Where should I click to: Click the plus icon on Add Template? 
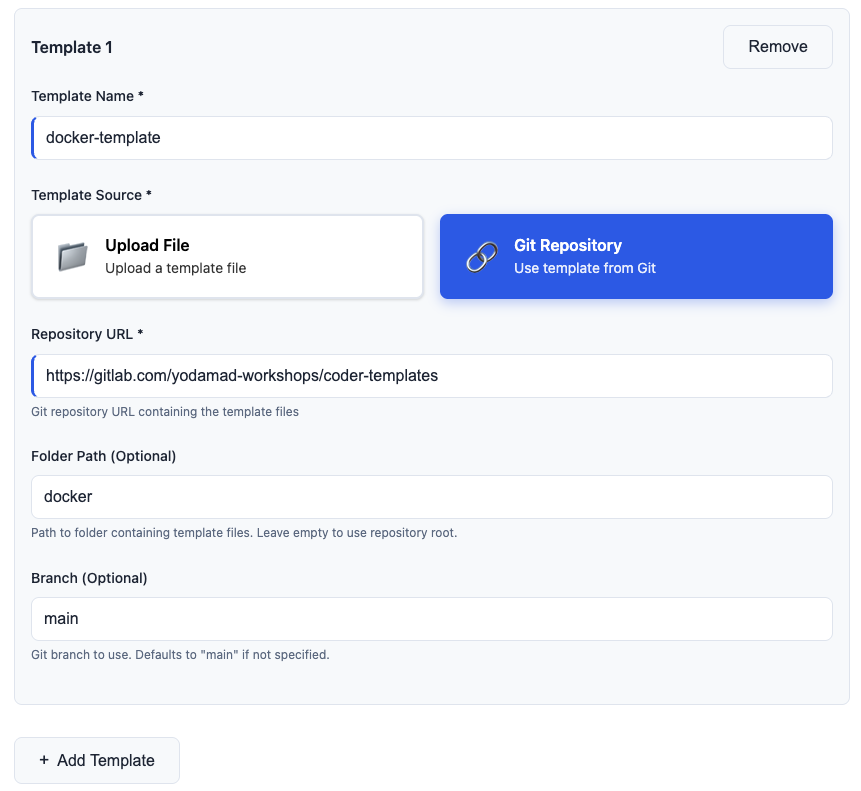(x=44, y=760)
